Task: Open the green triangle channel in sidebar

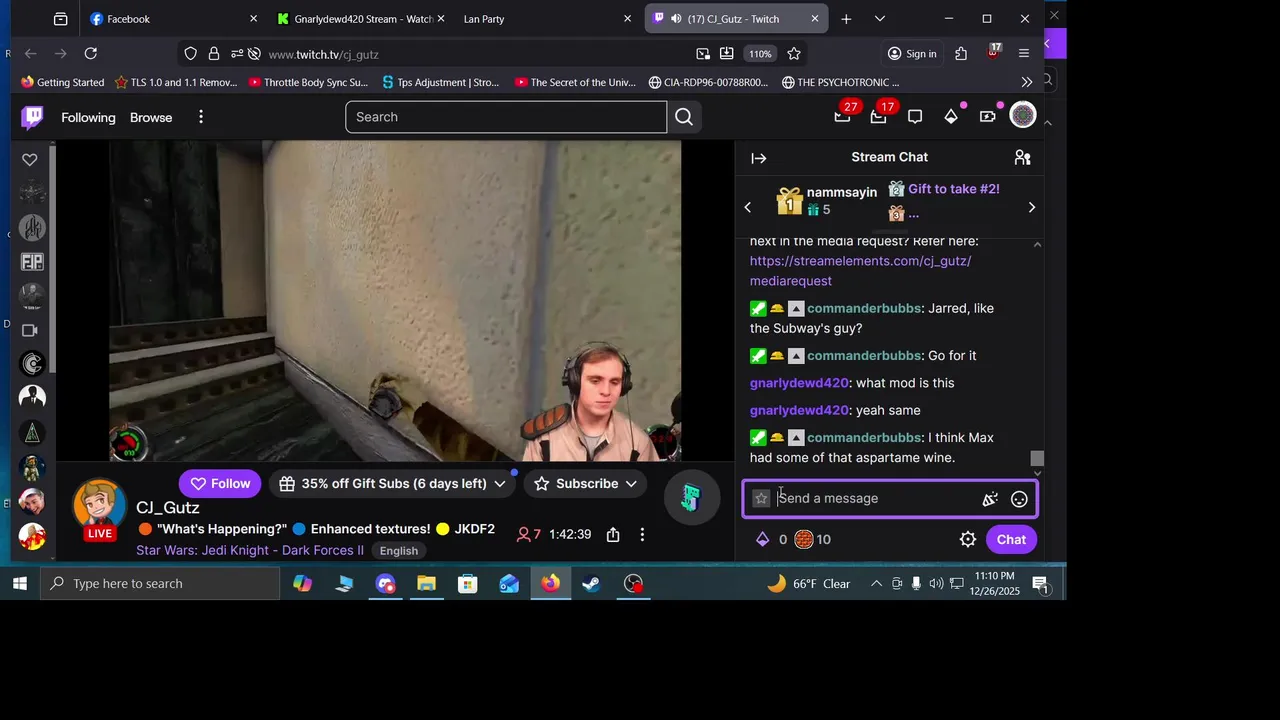Action: [32, 433]
